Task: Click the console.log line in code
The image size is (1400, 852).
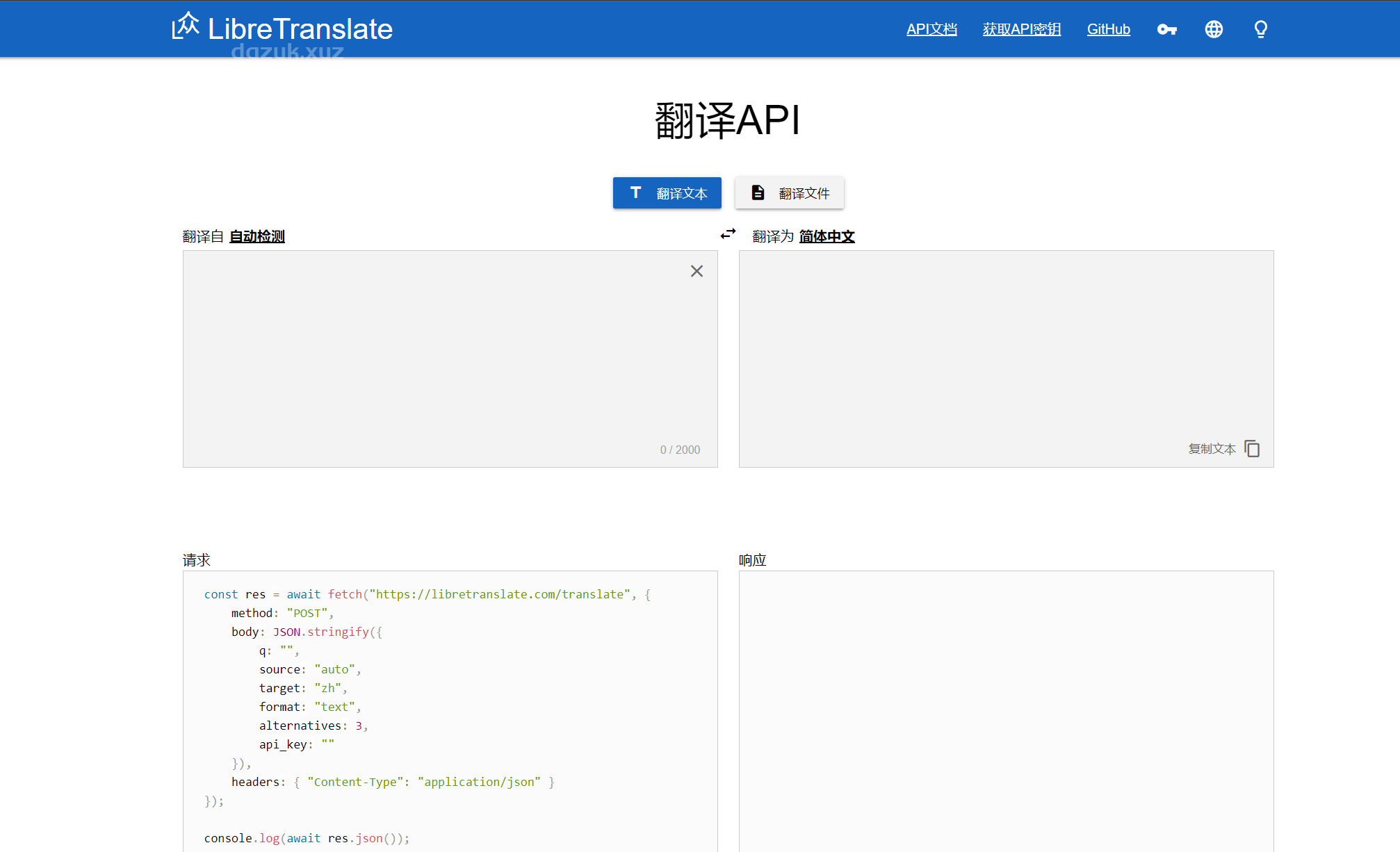Action: click(307, 838)
